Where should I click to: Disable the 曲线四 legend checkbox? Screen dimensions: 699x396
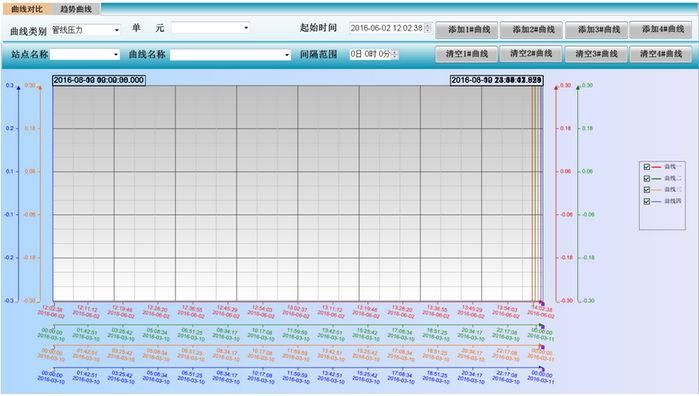[646, 202]
